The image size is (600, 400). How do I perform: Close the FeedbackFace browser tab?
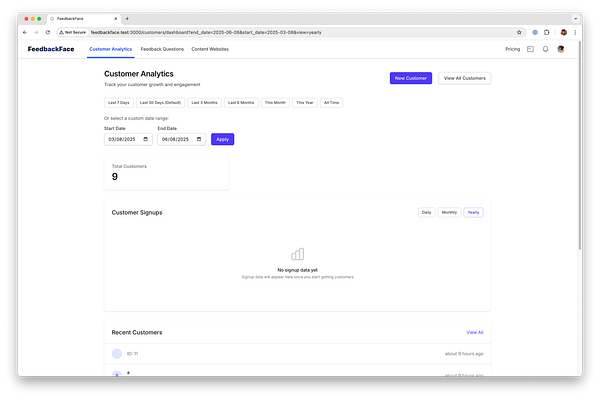(x=116, y=18)
